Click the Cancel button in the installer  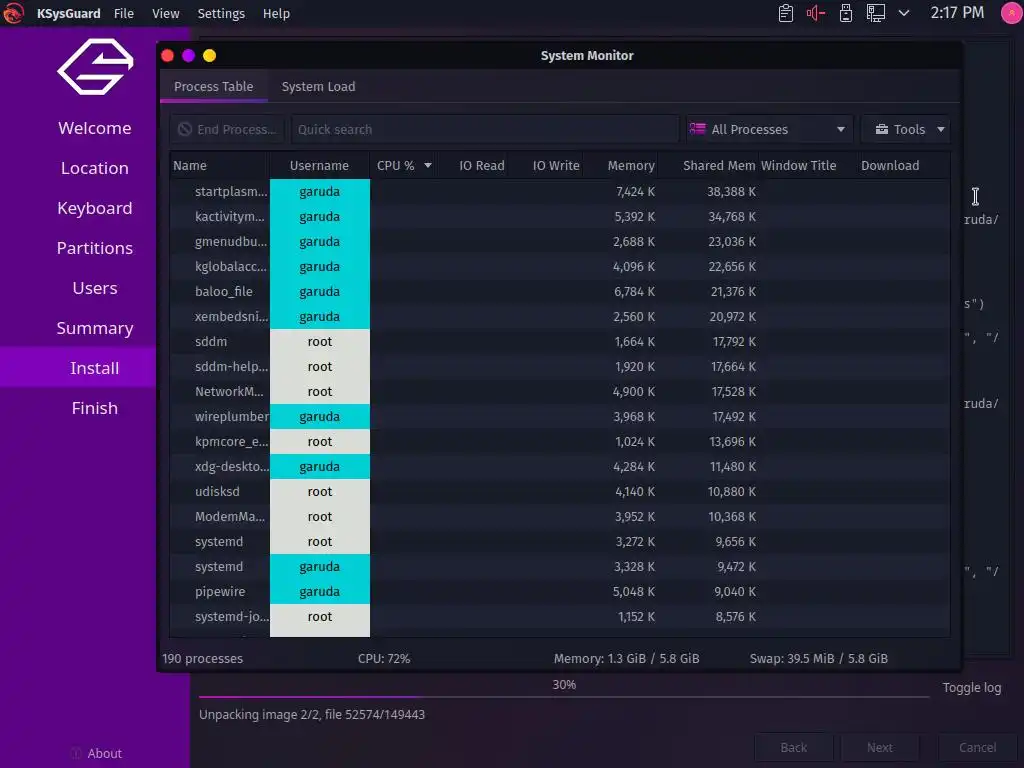pos(977,748)
